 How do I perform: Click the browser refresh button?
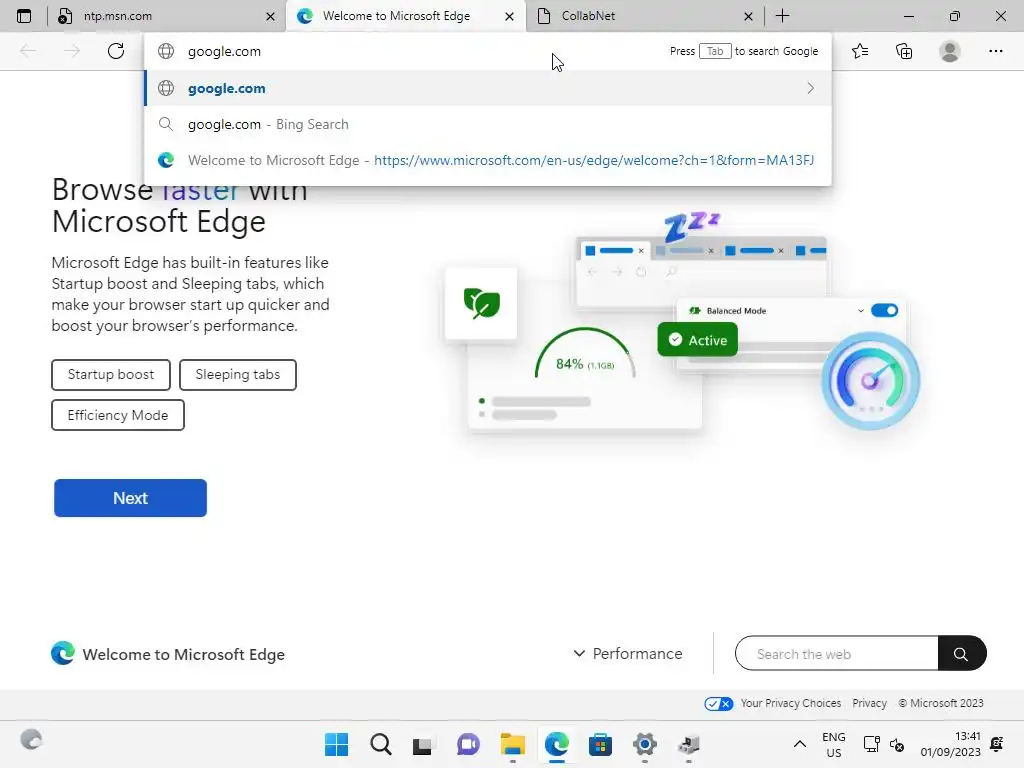tap(116, 51)
